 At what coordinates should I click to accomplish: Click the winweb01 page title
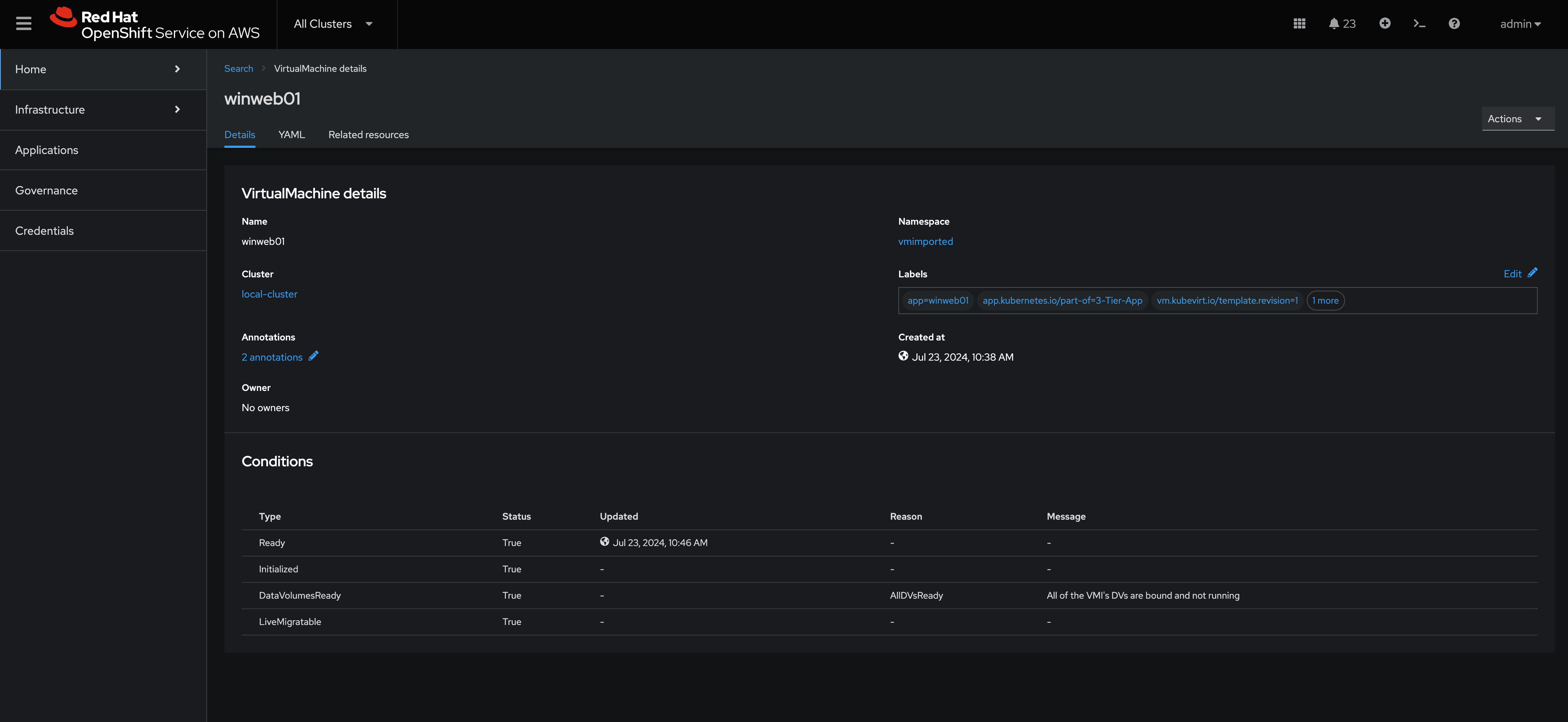click(x=262, y=98)
